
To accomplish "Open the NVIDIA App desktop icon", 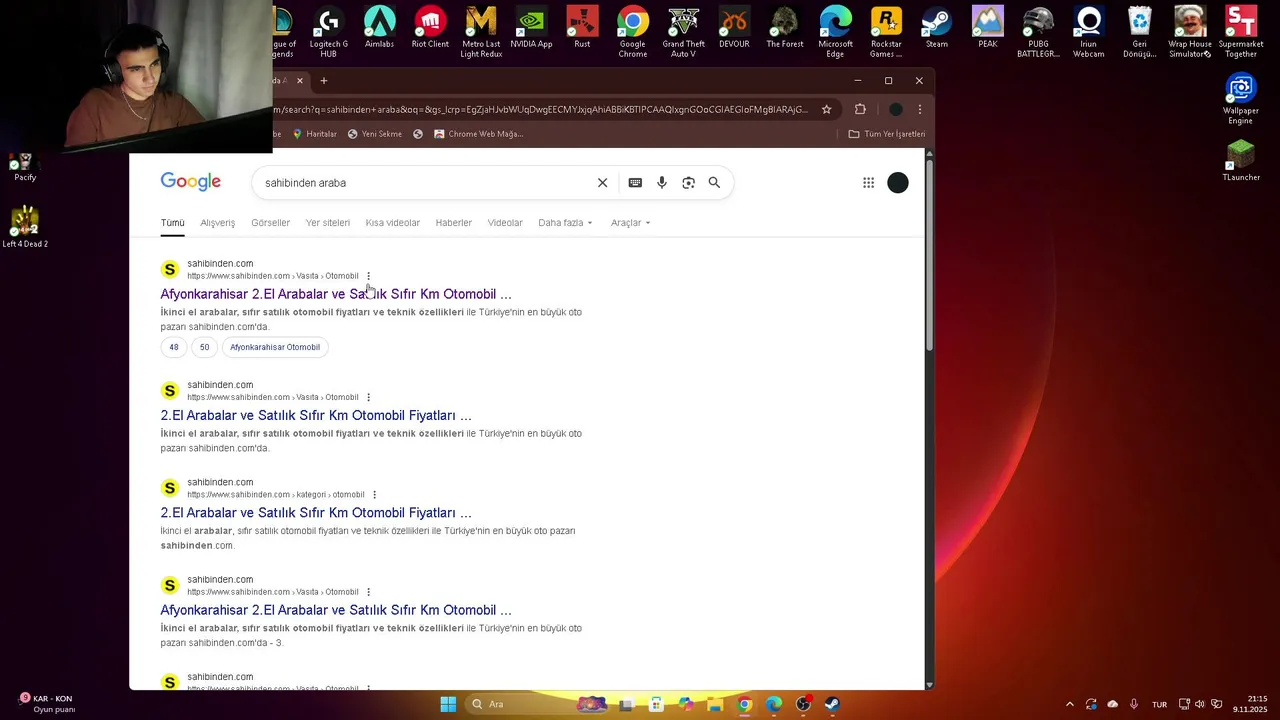I will 531,29.
